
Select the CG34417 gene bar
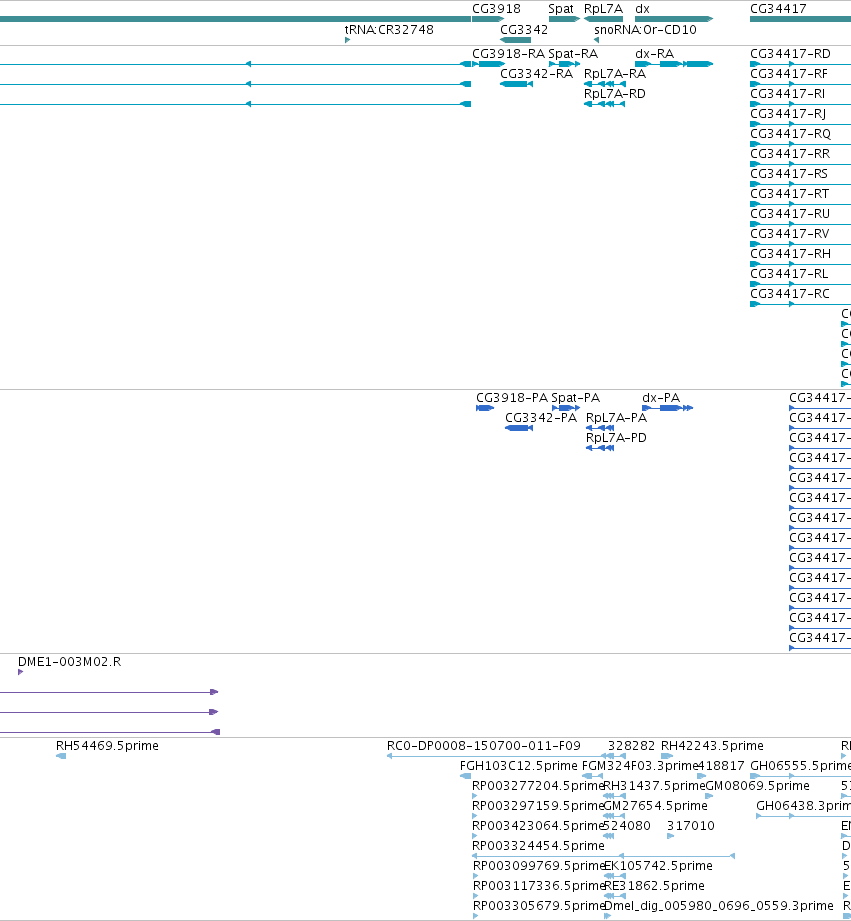(x=800, y=19)
